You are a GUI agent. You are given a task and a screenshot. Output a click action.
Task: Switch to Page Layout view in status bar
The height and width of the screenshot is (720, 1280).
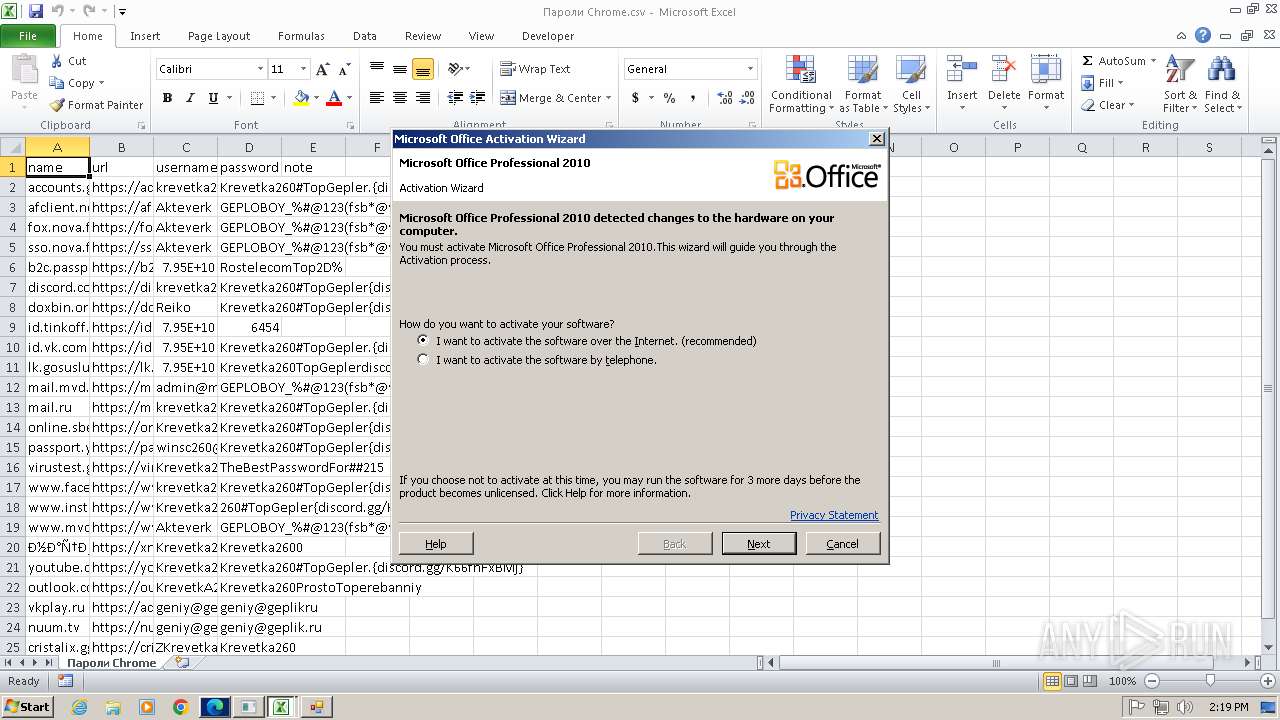coord(1072,681)
